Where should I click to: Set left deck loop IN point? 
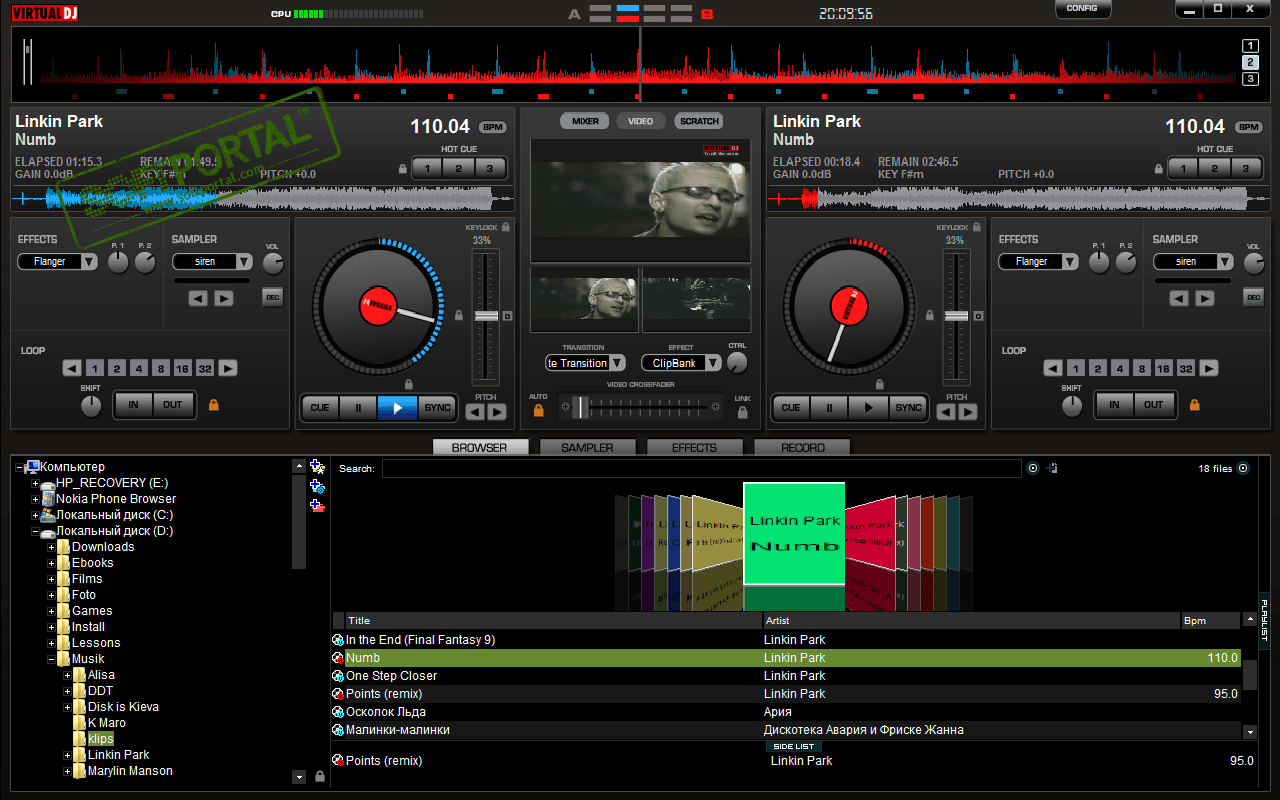pyautogui.click(x=133, y=405)
